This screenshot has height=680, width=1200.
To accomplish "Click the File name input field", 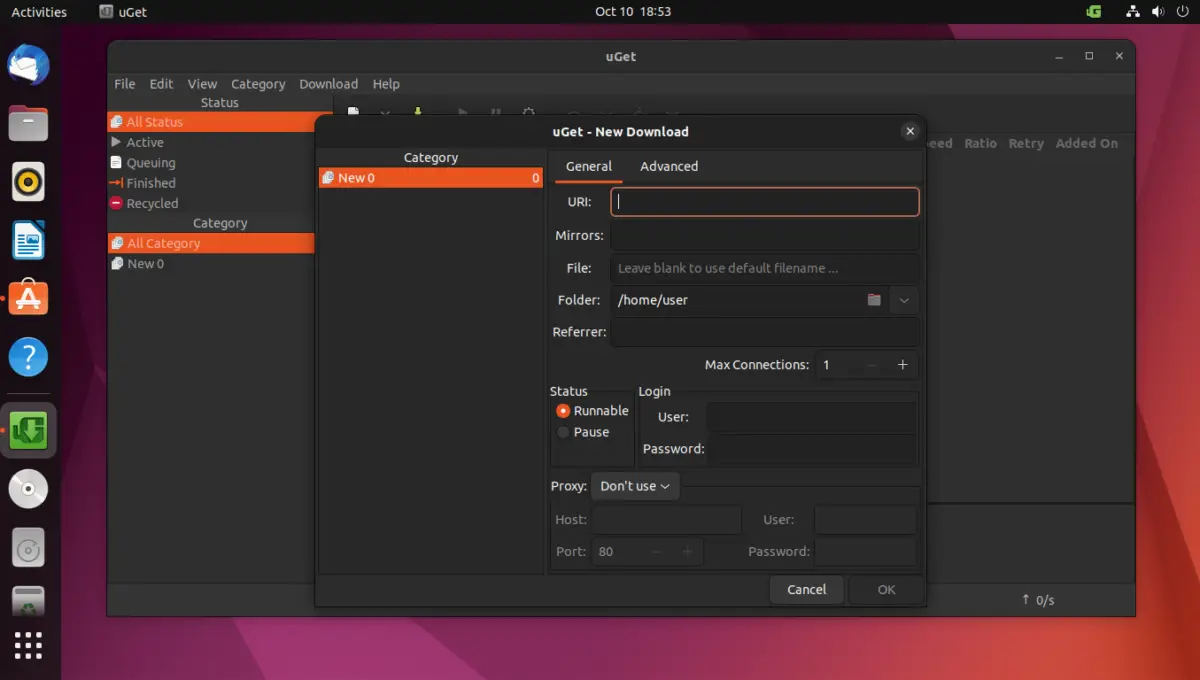I will (765, 268).
